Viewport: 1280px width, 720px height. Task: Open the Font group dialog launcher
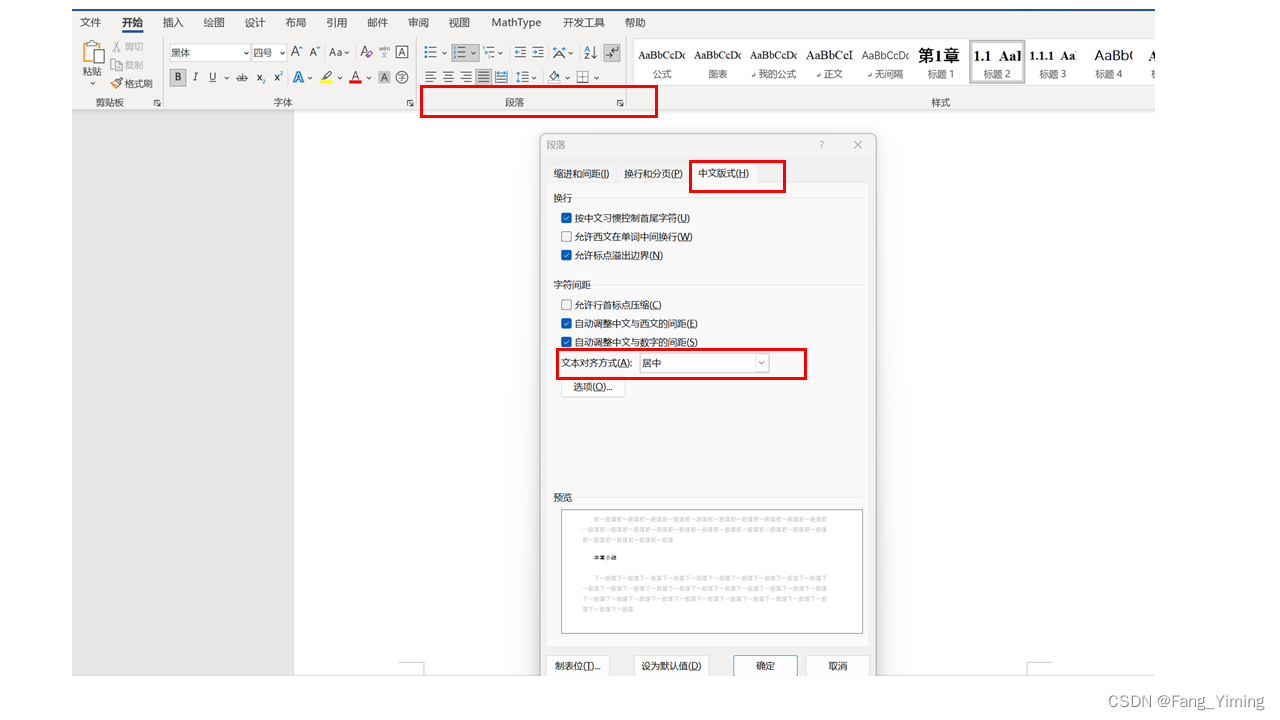(x=410, y=103)
